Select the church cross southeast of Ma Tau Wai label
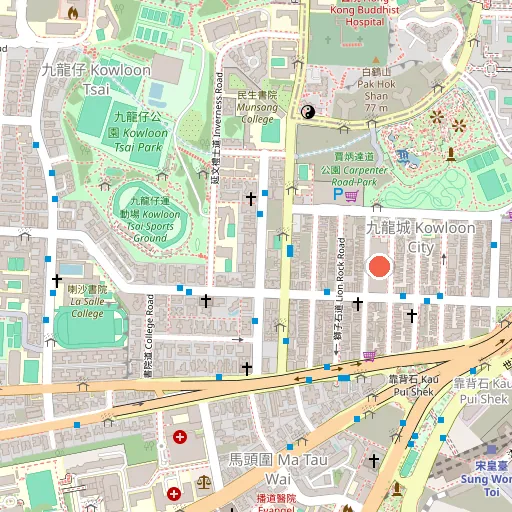This screenshot has width=512, height=512. (374, 461)
